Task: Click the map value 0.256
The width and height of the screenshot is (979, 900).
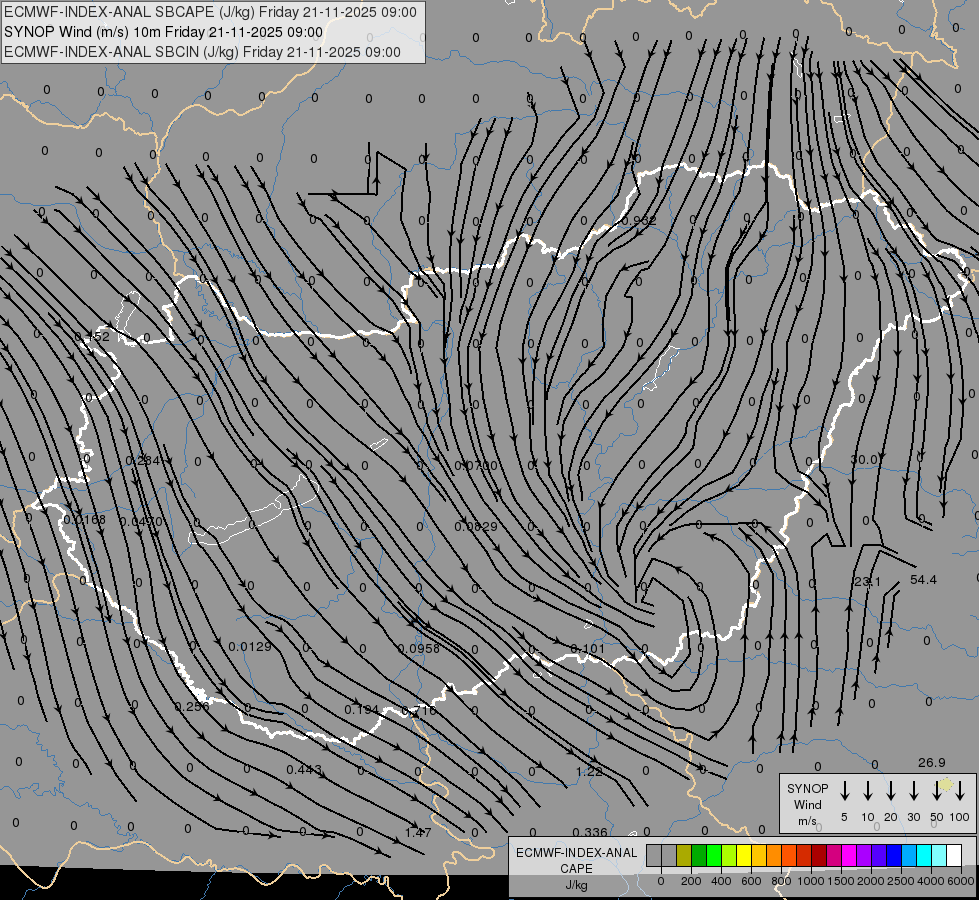Action: coord(192,706)
